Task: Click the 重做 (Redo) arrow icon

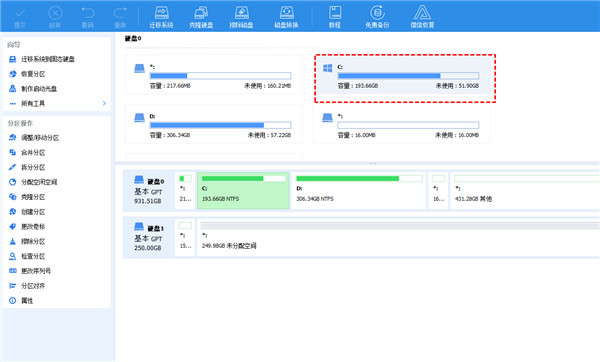Action: tap(120, 13)
